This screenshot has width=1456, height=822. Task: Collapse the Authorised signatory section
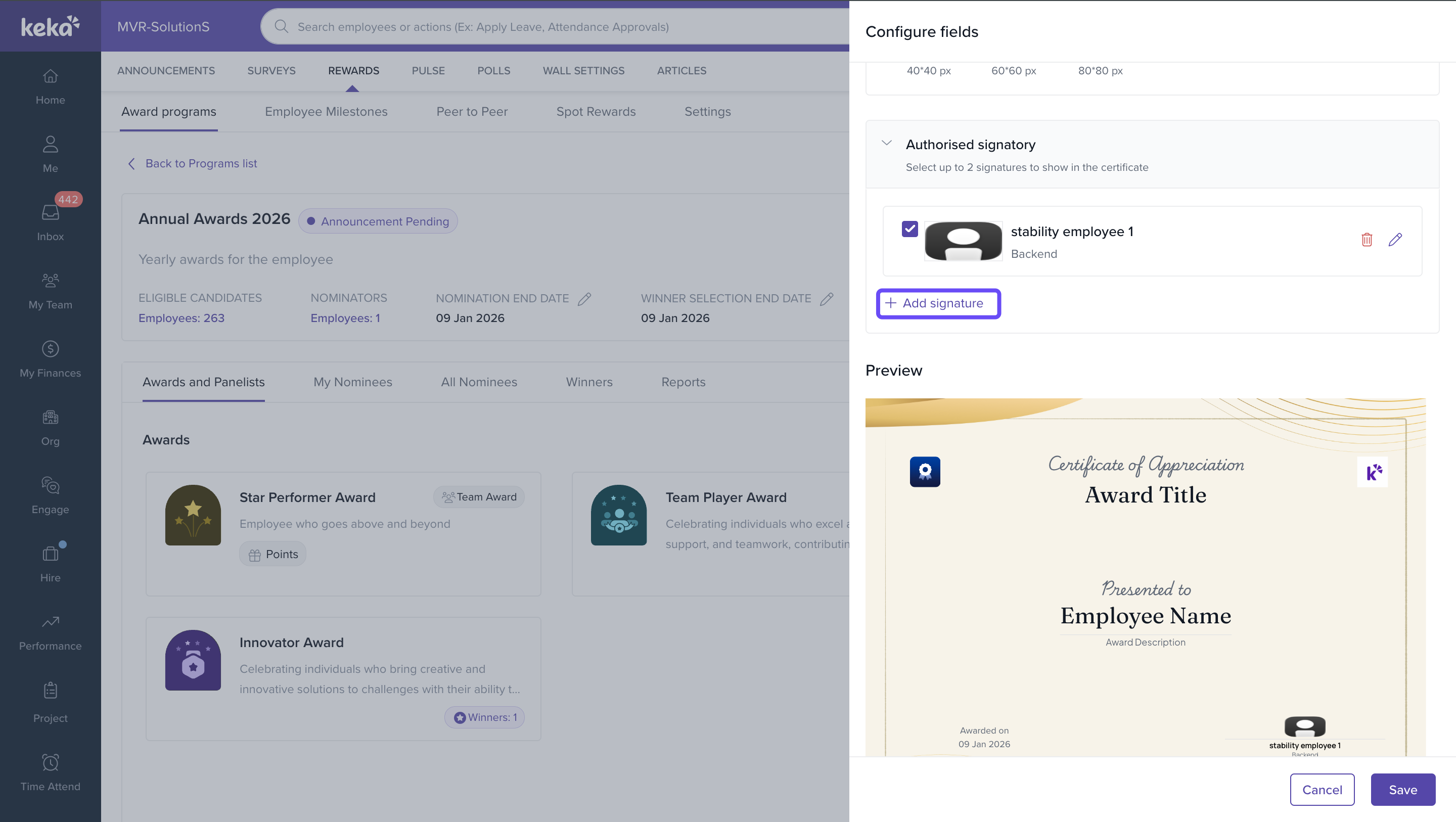(x=886, y=144)
